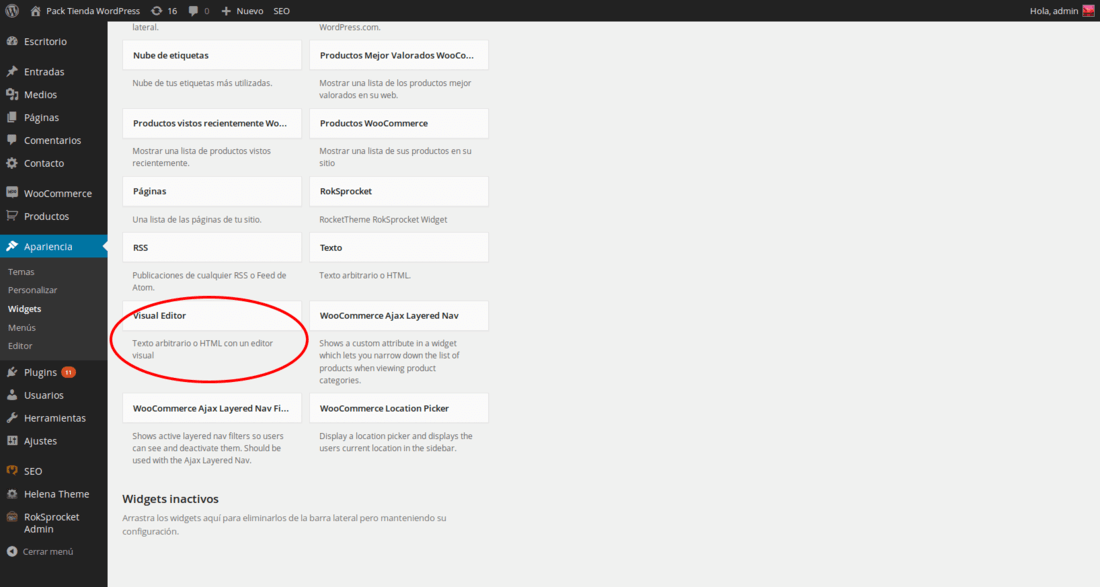Open WooCommerce sidebar menu label
The height and width of the screenshot is (587, 1100).
point(58,193)
